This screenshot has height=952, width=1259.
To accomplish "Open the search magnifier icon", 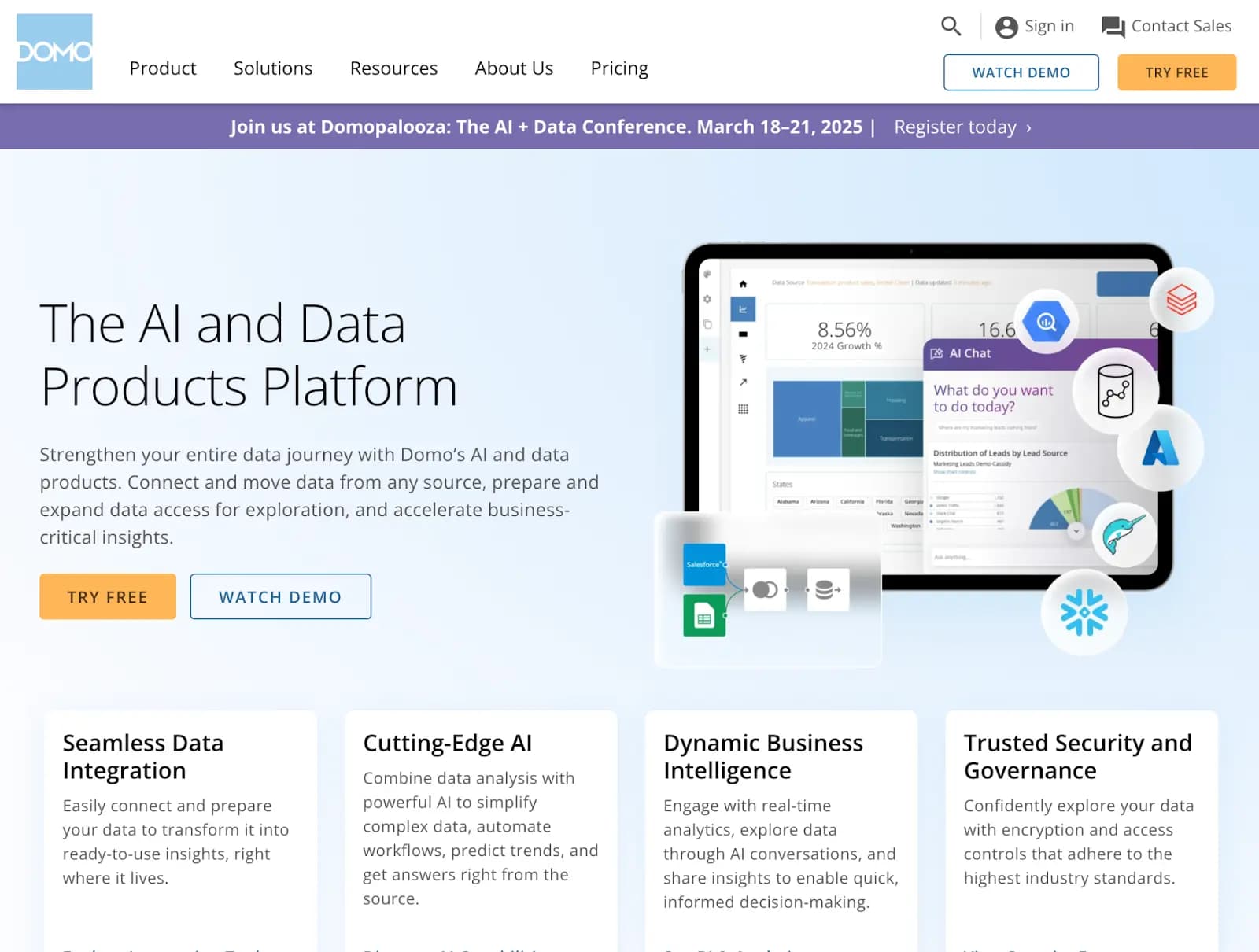I will 951,27.
